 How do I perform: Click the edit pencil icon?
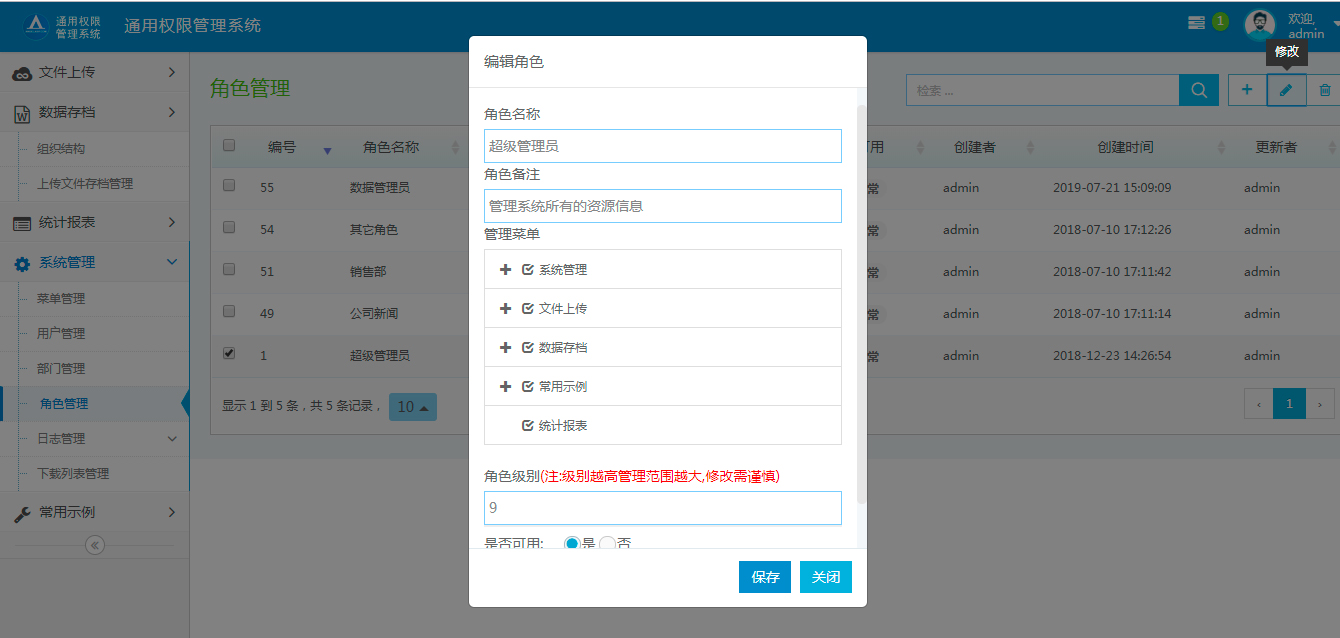(x=1286, y=90)
